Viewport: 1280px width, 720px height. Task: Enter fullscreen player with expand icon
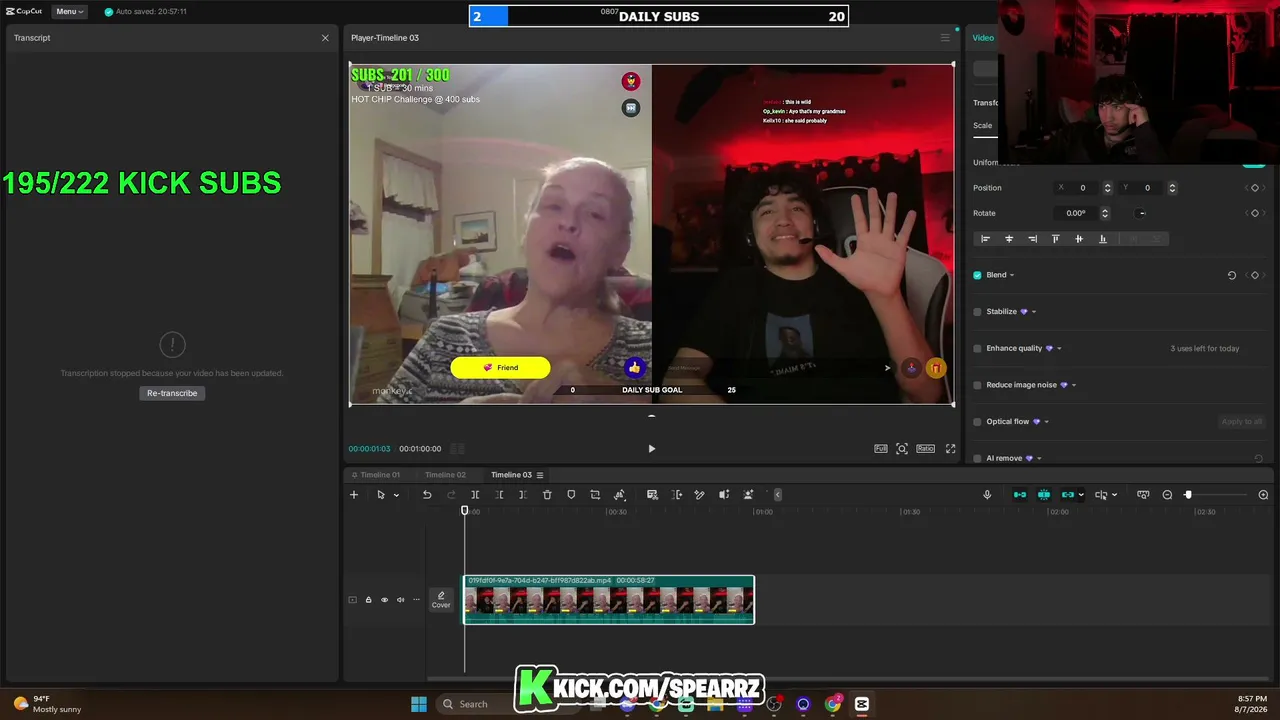[951, 449]
